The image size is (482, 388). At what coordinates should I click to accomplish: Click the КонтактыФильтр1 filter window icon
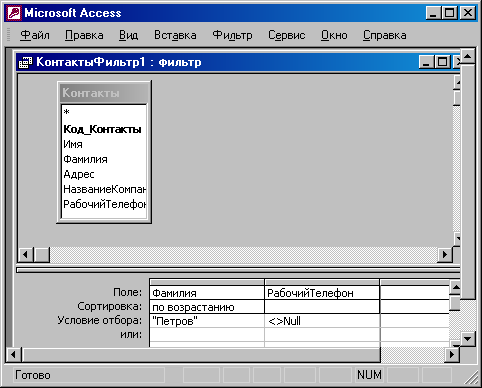pos(25,62)
